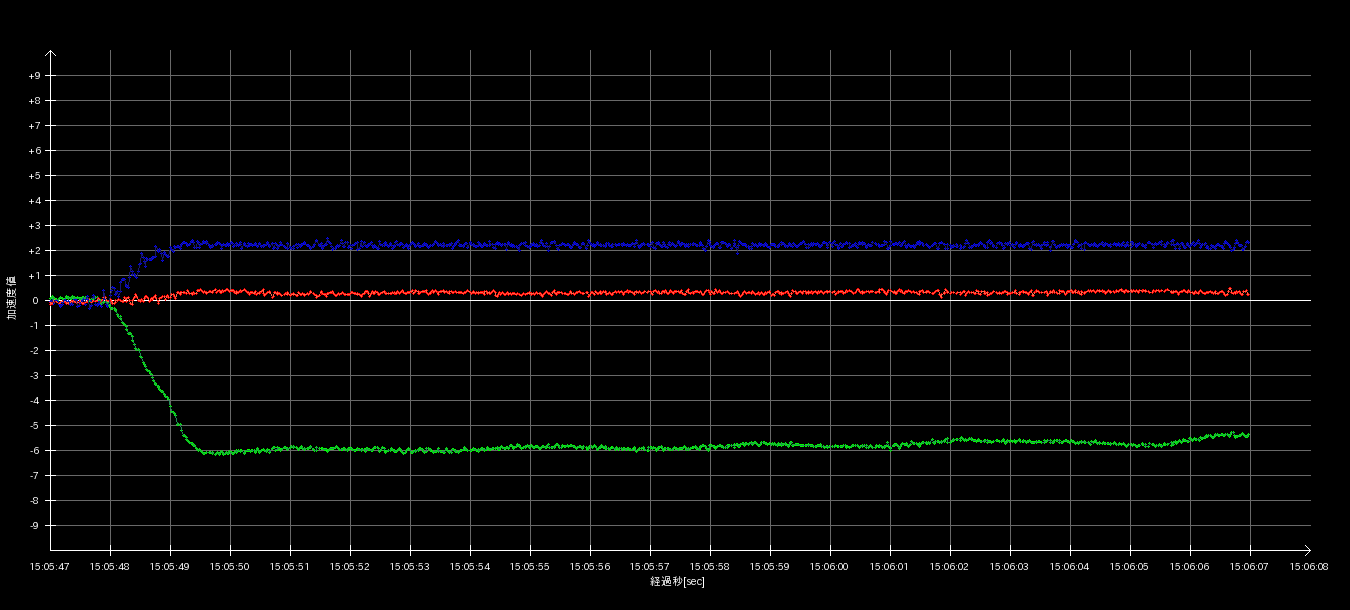The width and height of the screenshot is (1350, 610).
Task: Click the 15:06:00 time axis label
Action: 830,566
